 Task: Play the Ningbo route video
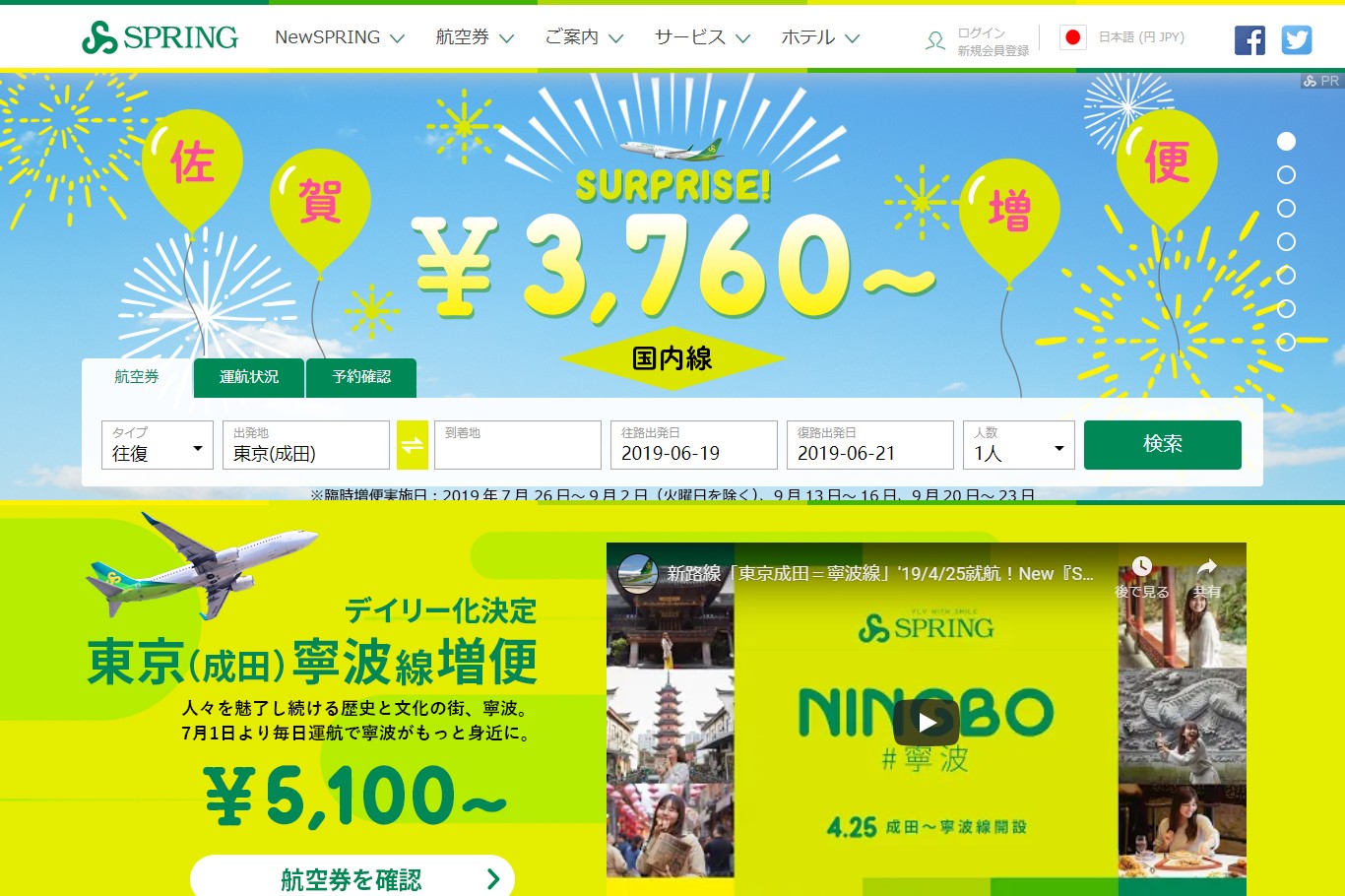(926, 723)
